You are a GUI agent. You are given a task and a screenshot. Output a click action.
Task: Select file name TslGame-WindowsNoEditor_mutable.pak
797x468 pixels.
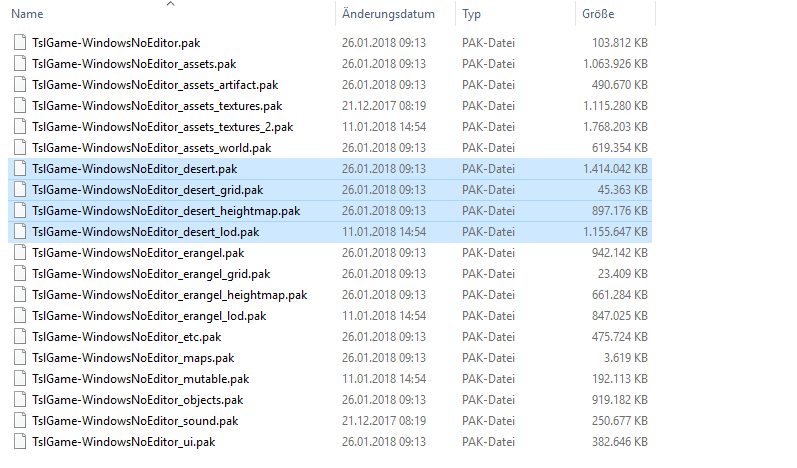(141, 379)
